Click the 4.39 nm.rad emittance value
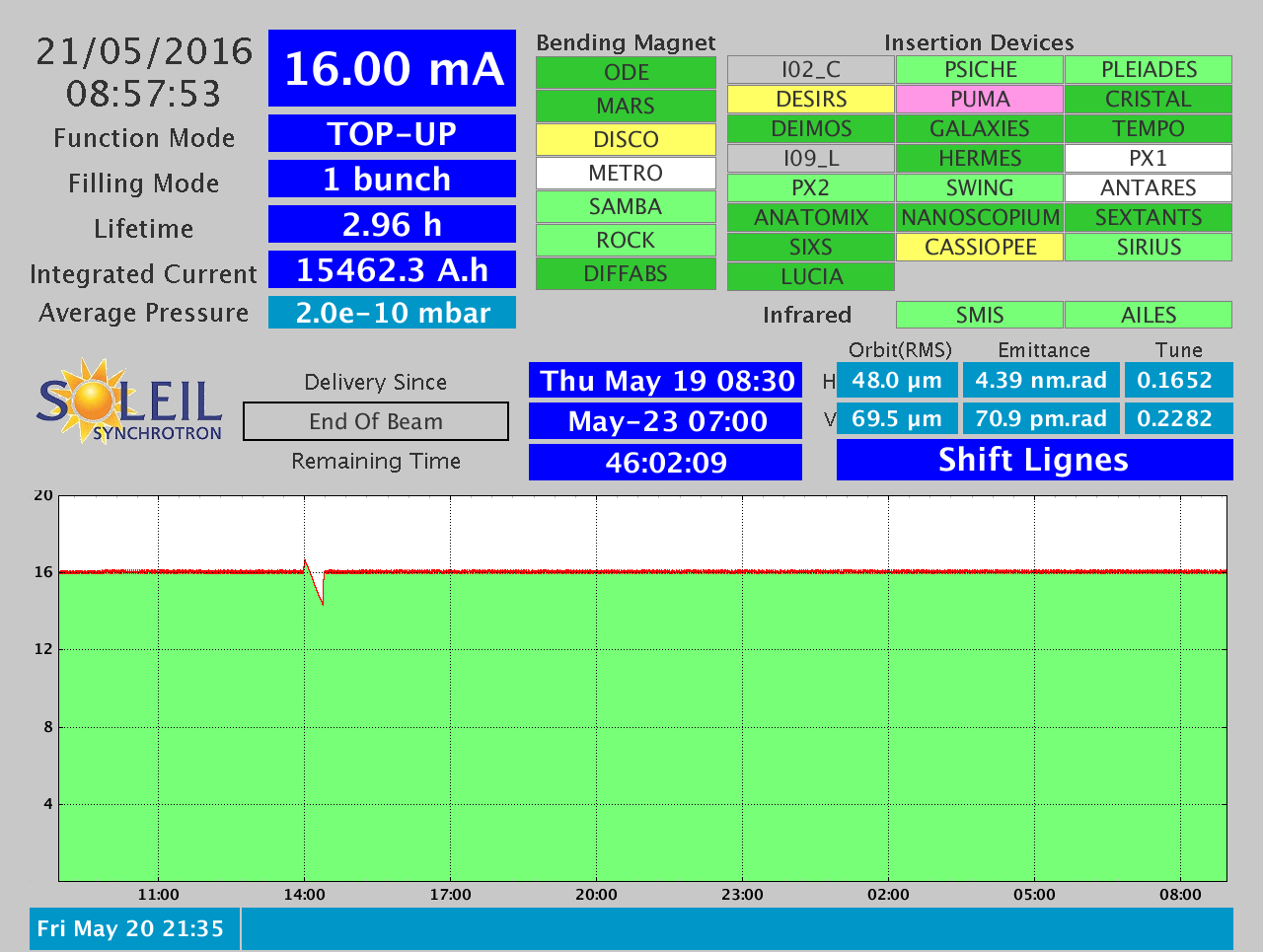 point(1041,380)
